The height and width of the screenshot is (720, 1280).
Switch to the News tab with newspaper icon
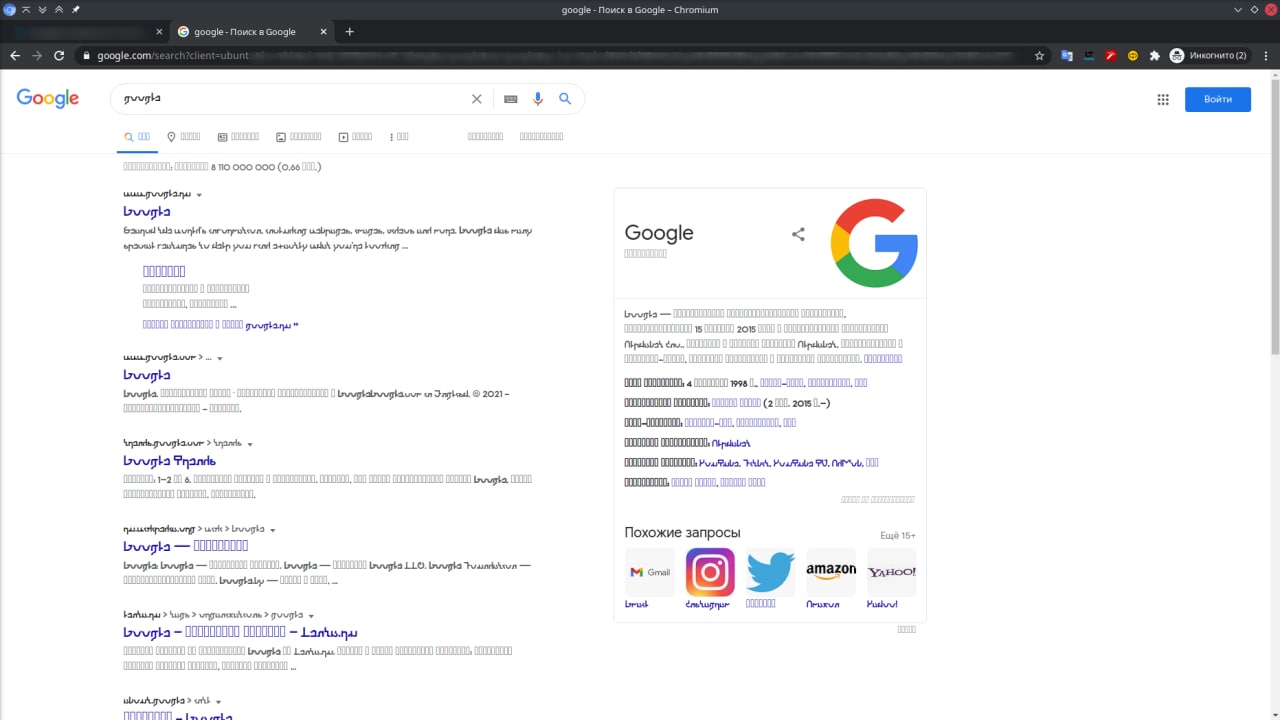(x=238, y=137)
